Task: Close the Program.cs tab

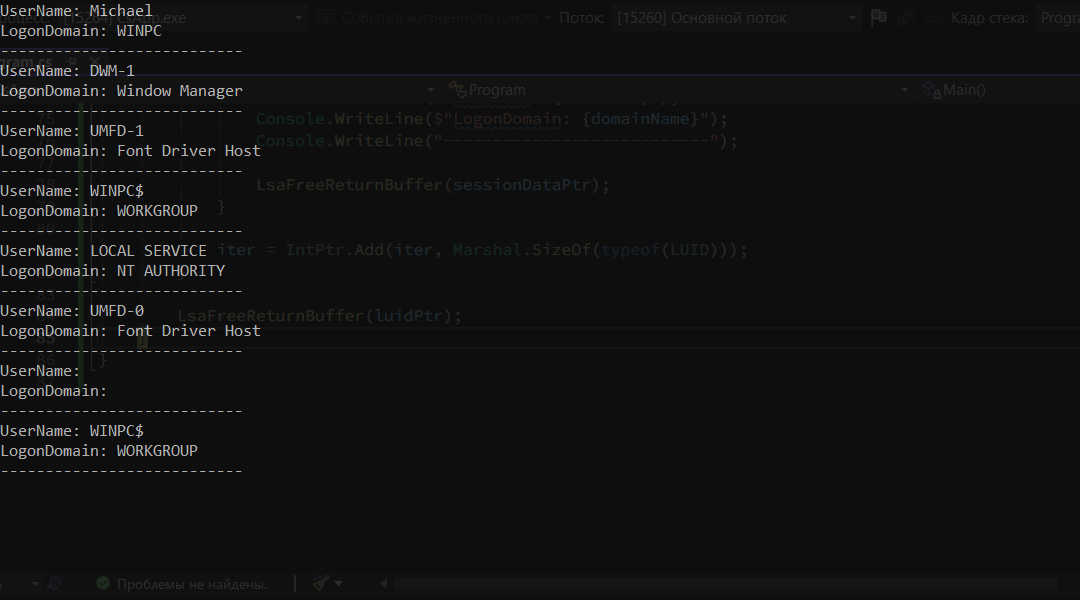Action: pyautogui.click(x=94, y=62)
